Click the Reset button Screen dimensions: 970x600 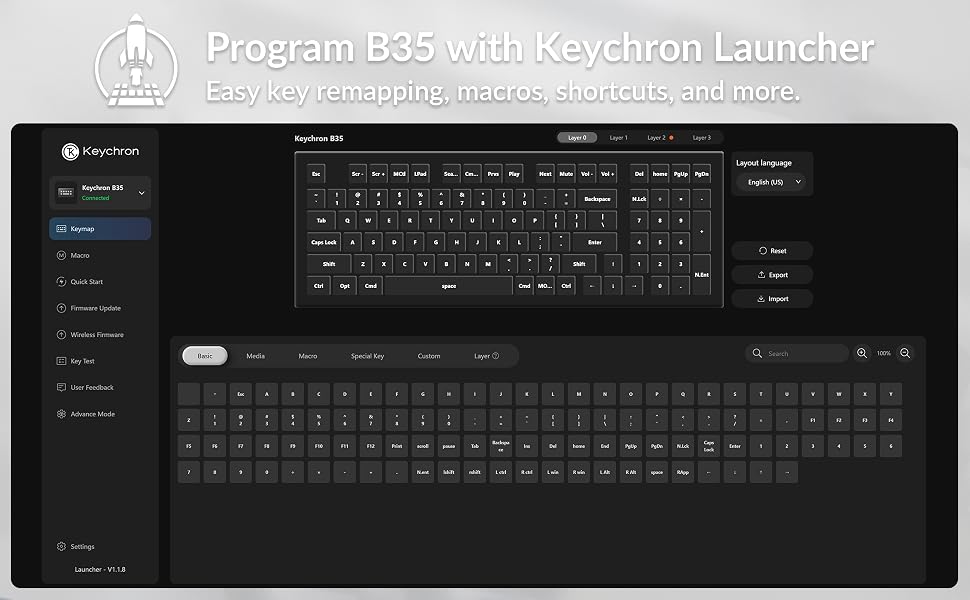click(772, 251)
